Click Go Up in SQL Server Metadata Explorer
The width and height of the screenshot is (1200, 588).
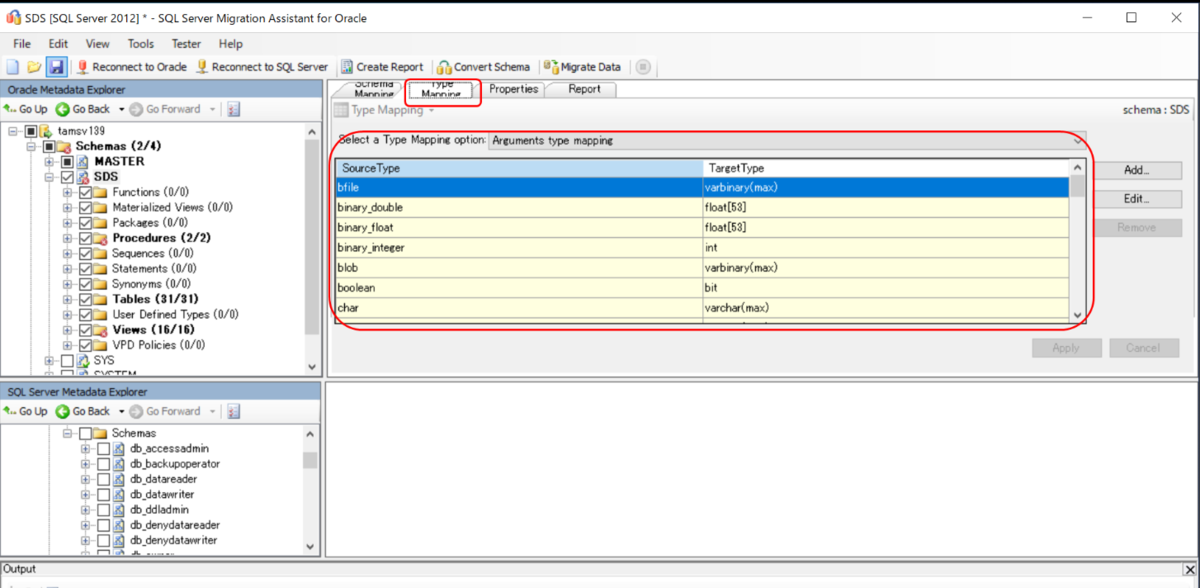coord(26,411)
